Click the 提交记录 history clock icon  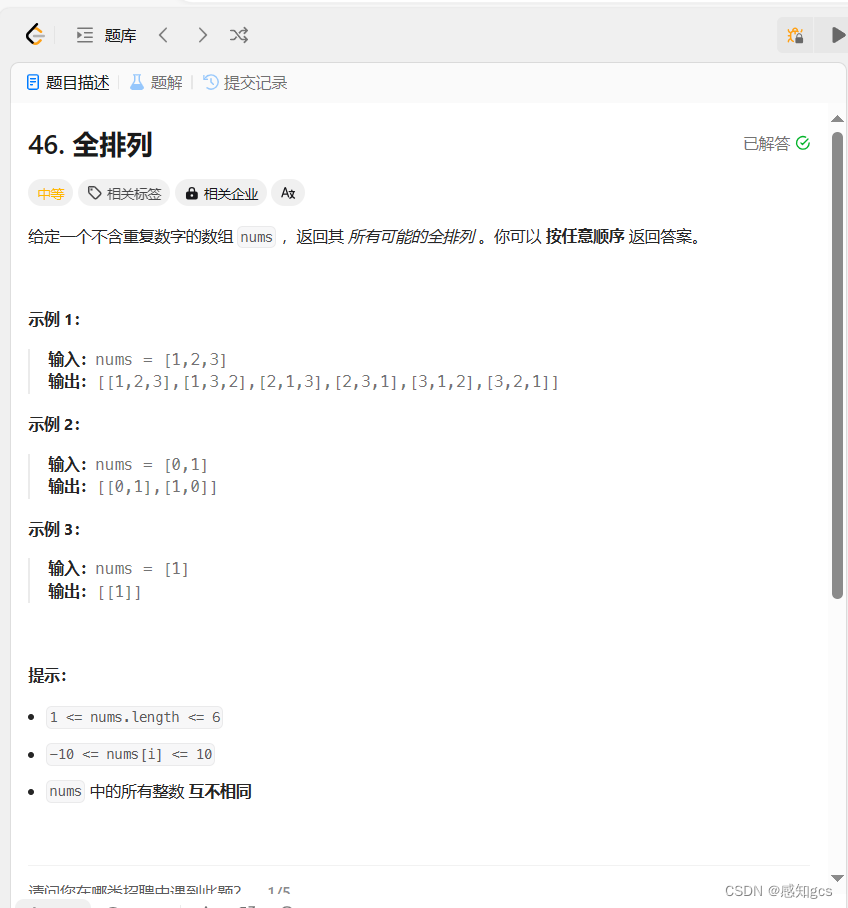[x=211, y=82]
